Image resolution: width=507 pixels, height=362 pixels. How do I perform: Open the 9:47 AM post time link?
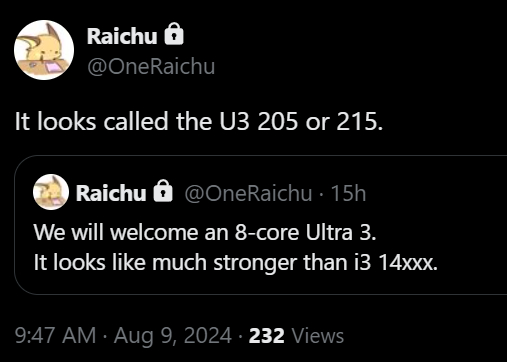coord(56,335)
